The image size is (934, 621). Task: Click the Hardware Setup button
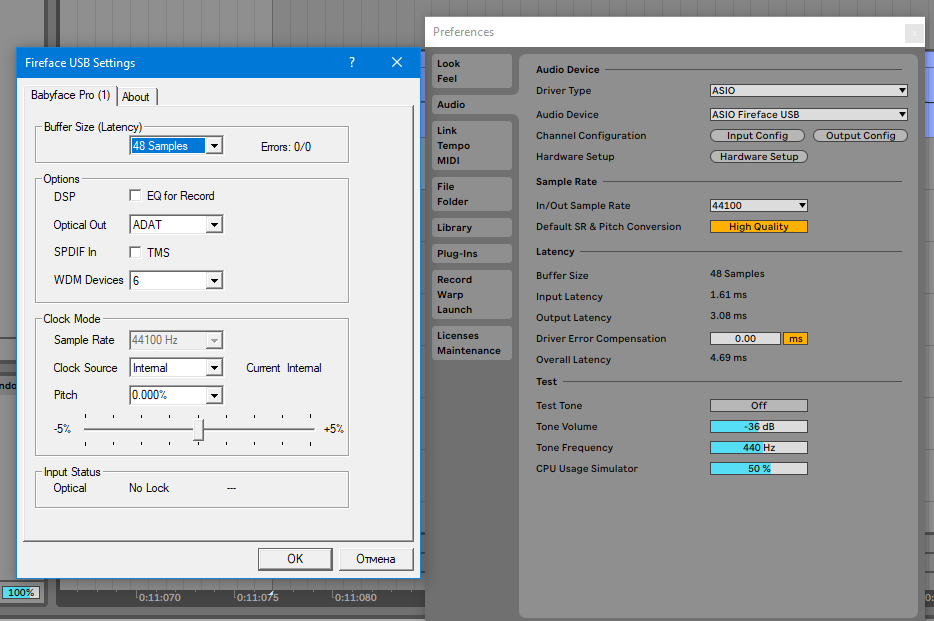758,157
